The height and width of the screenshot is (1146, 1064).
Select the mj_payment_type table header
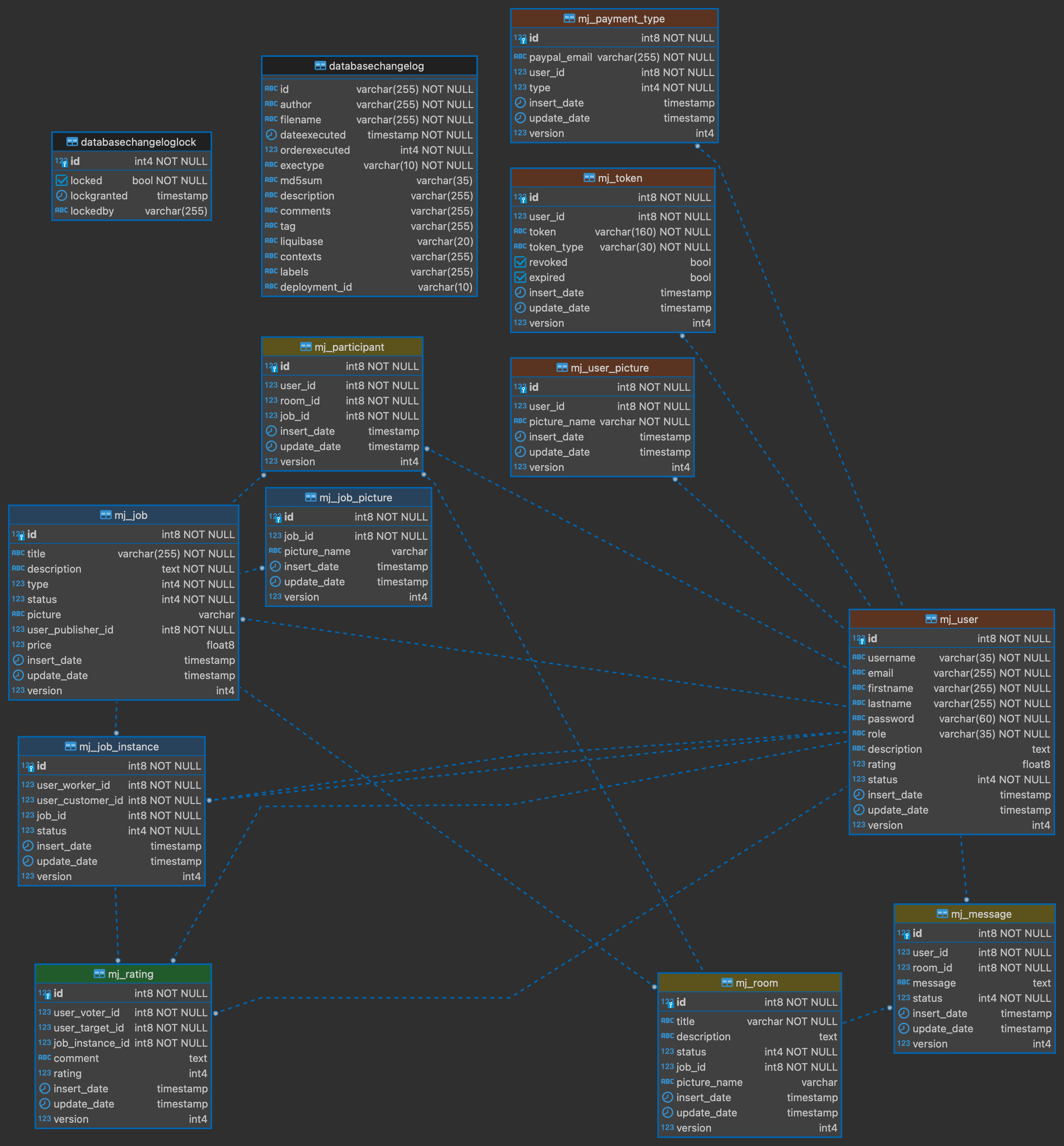614,18
